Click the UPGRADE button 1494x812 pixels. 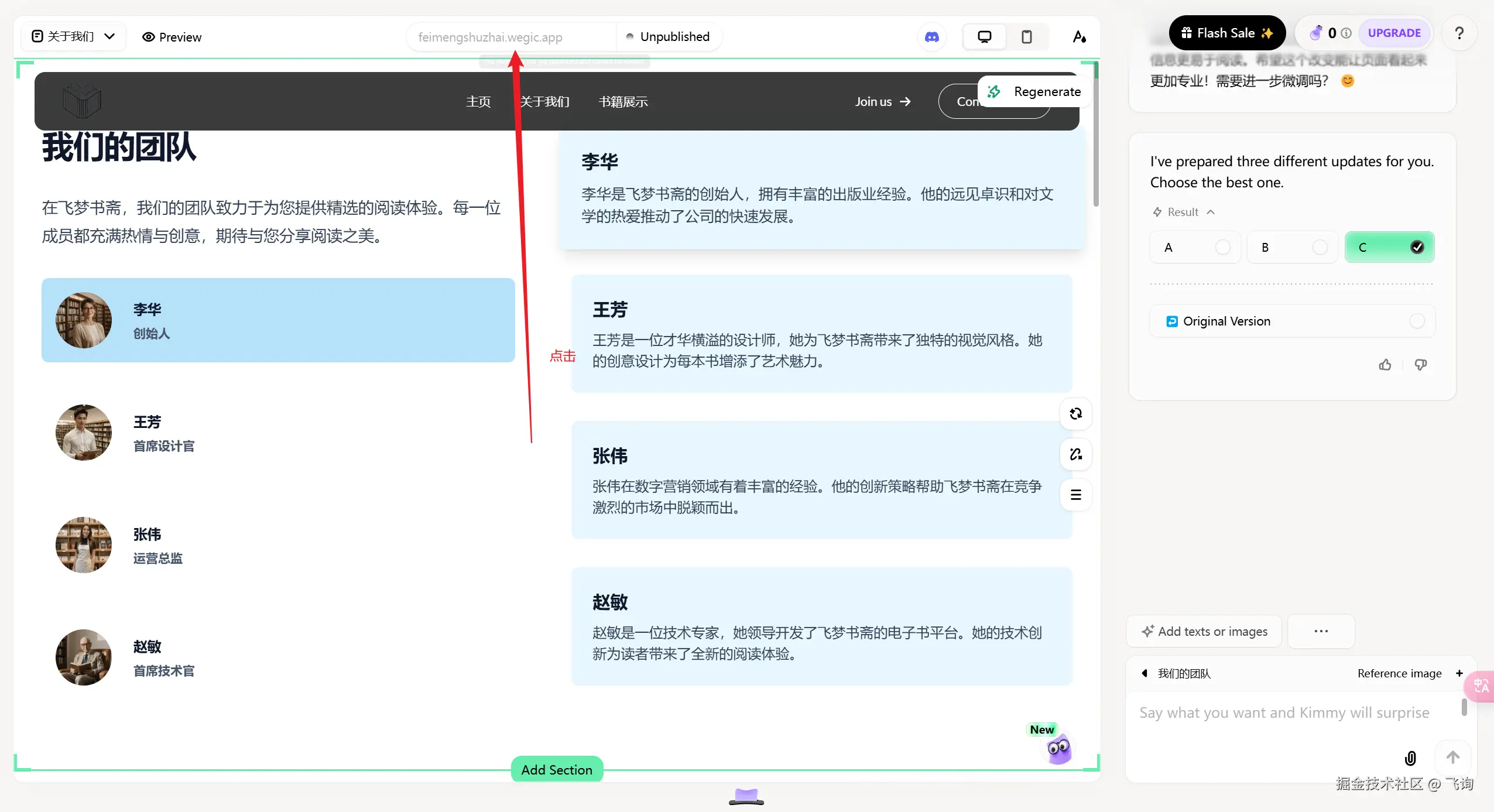[x=1393, y=33]
